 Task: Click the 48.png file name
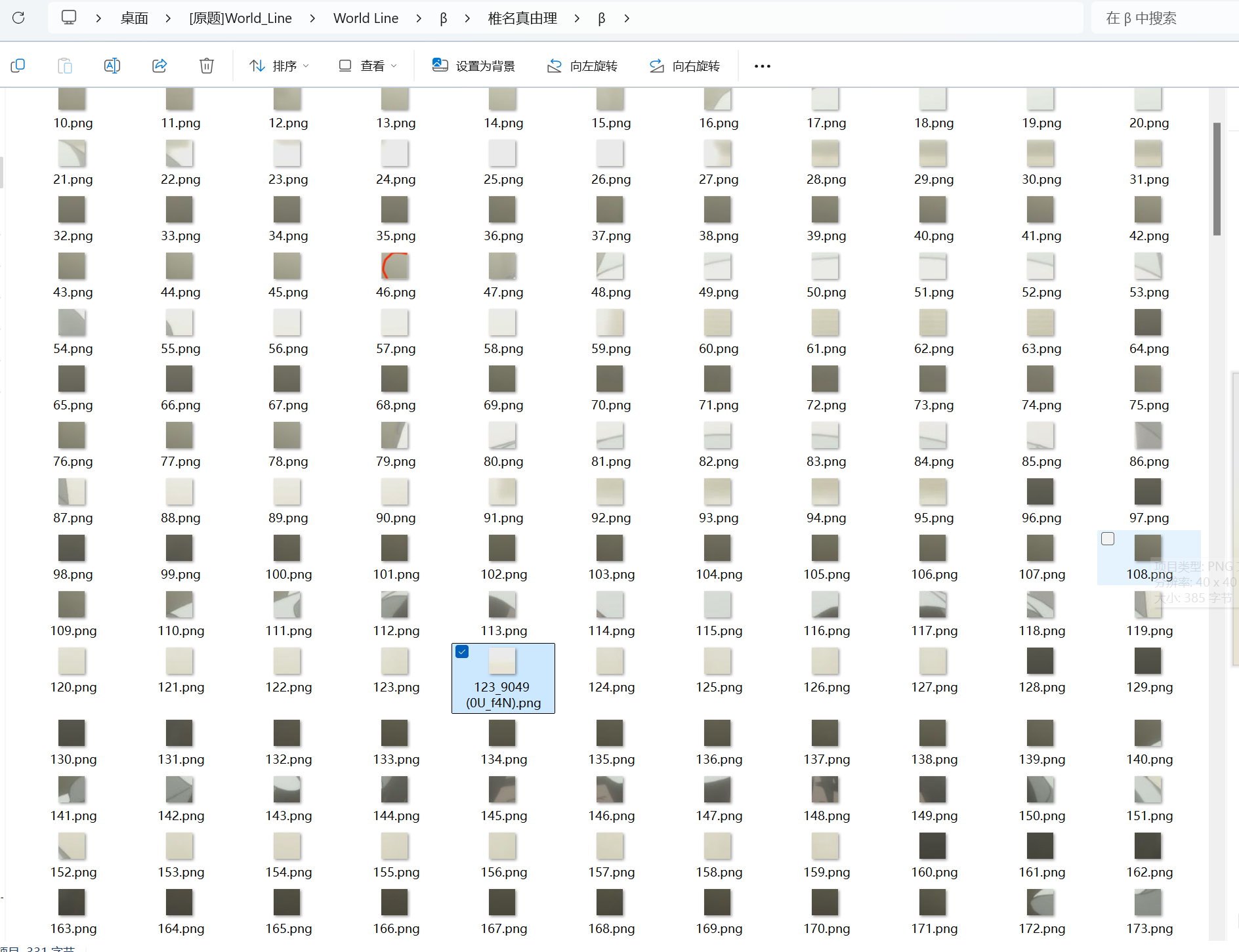(611, 292)
